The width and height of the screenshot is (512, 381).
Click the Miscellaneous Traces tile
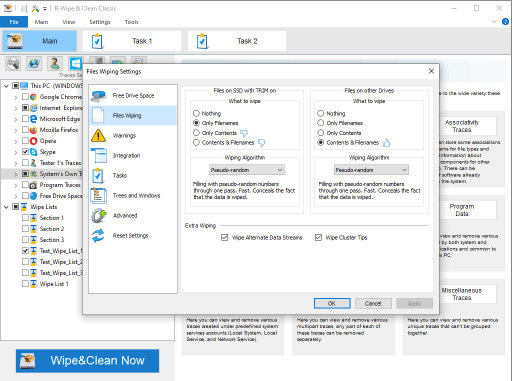pyautogui.click(x=467, y=294)
